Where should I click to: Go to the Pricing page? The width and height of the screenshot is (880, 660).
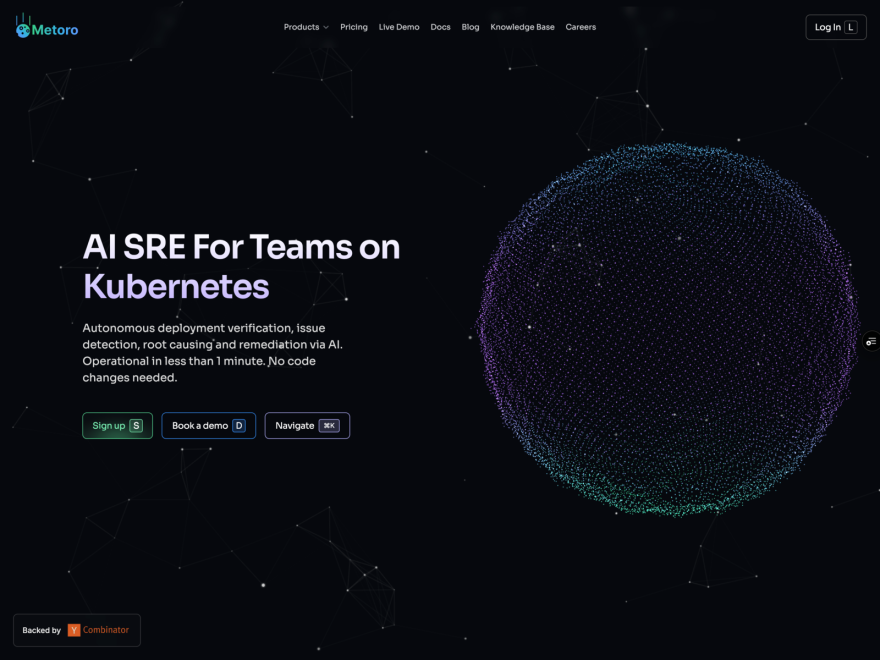(x=354, y=27)
